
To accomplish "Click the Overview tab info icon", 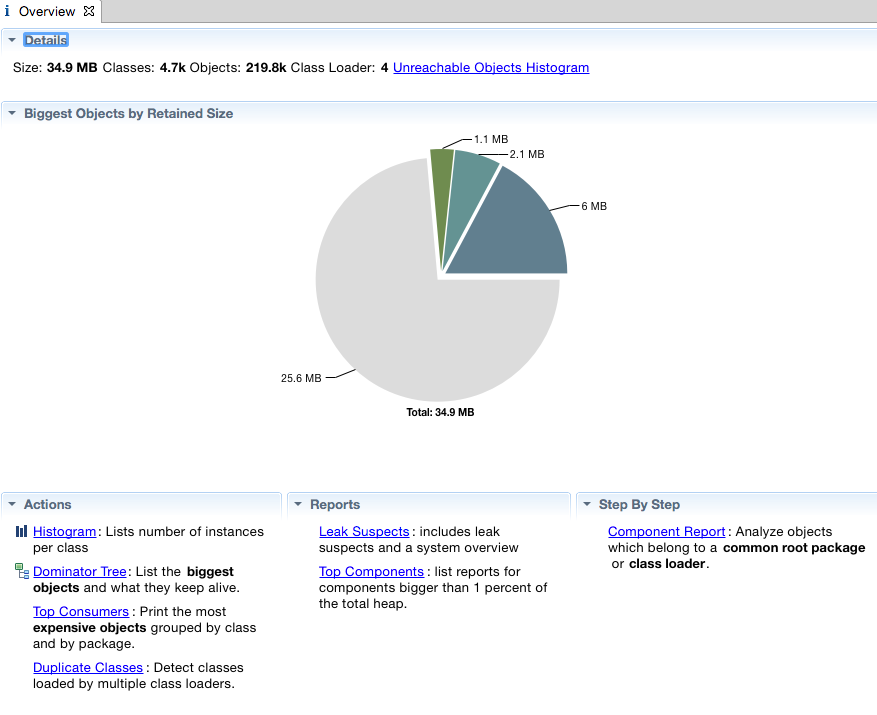I will pyautogui.click(x=7, y=11).
